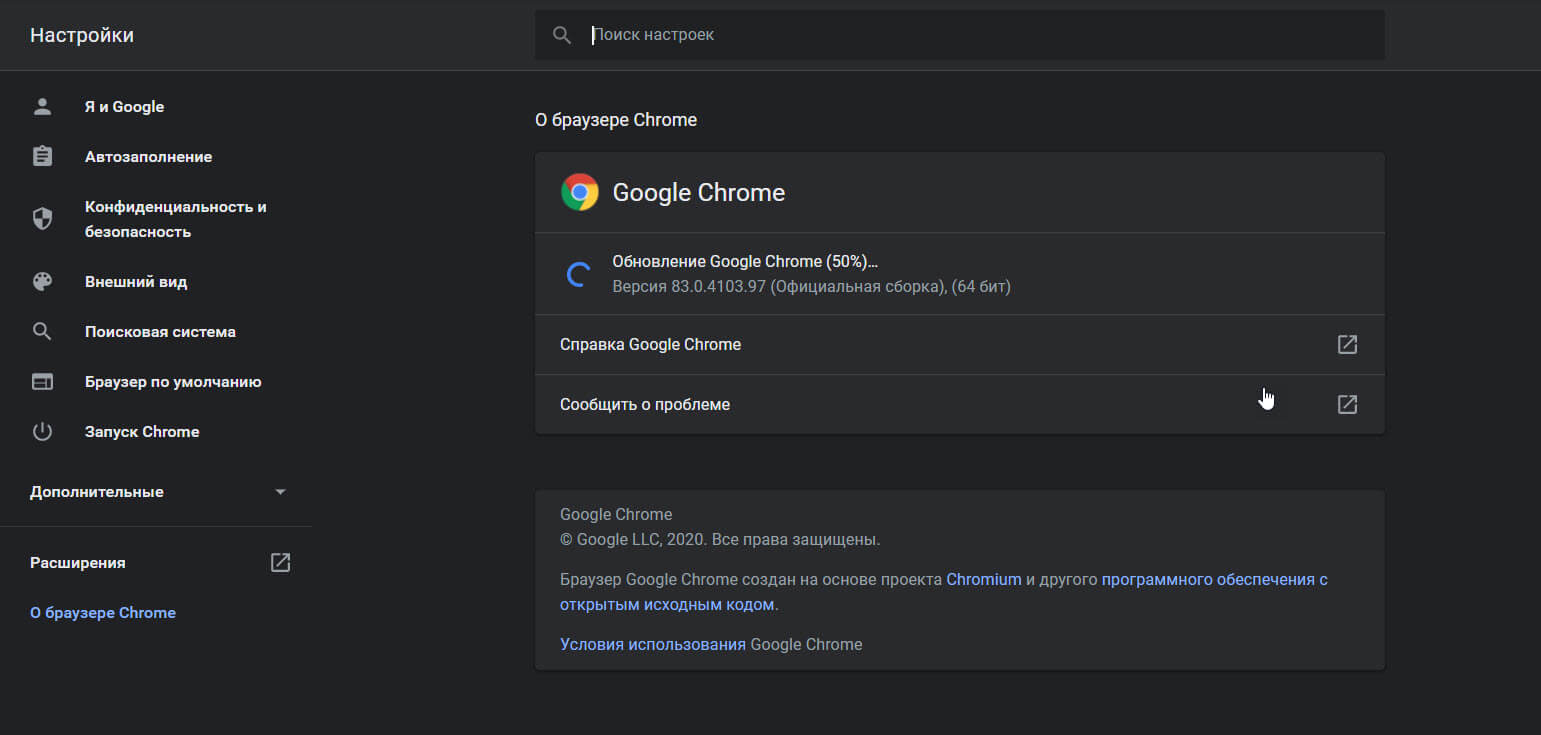Click the update progress spinner icon
The image size is (1541, 735).
point(578,274)
